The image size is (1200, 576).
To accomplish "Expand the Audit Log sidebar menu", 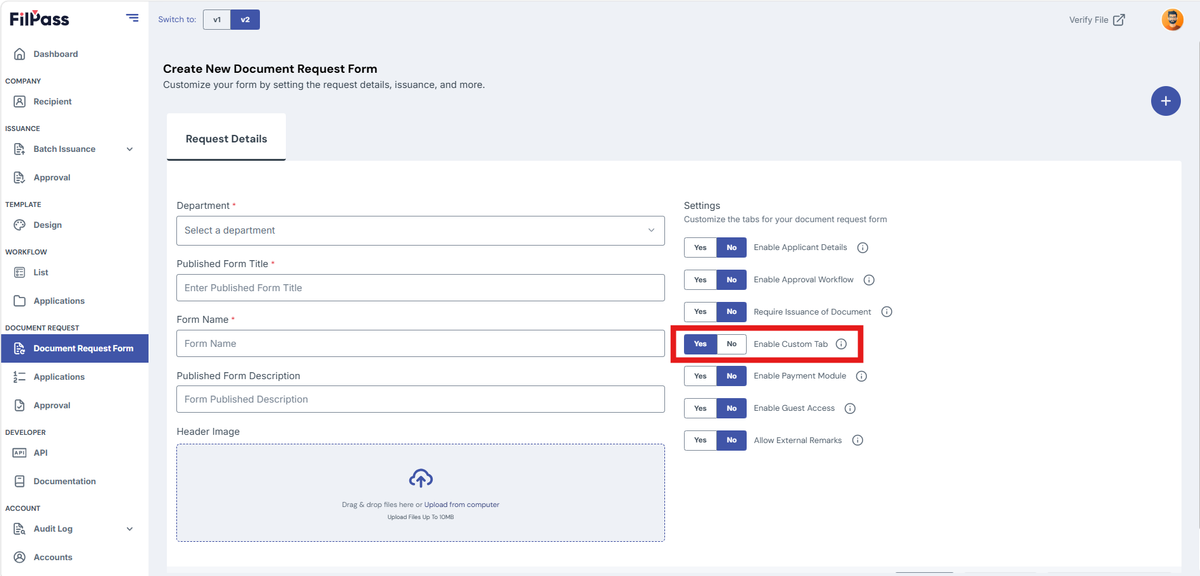I will (129, 529).
